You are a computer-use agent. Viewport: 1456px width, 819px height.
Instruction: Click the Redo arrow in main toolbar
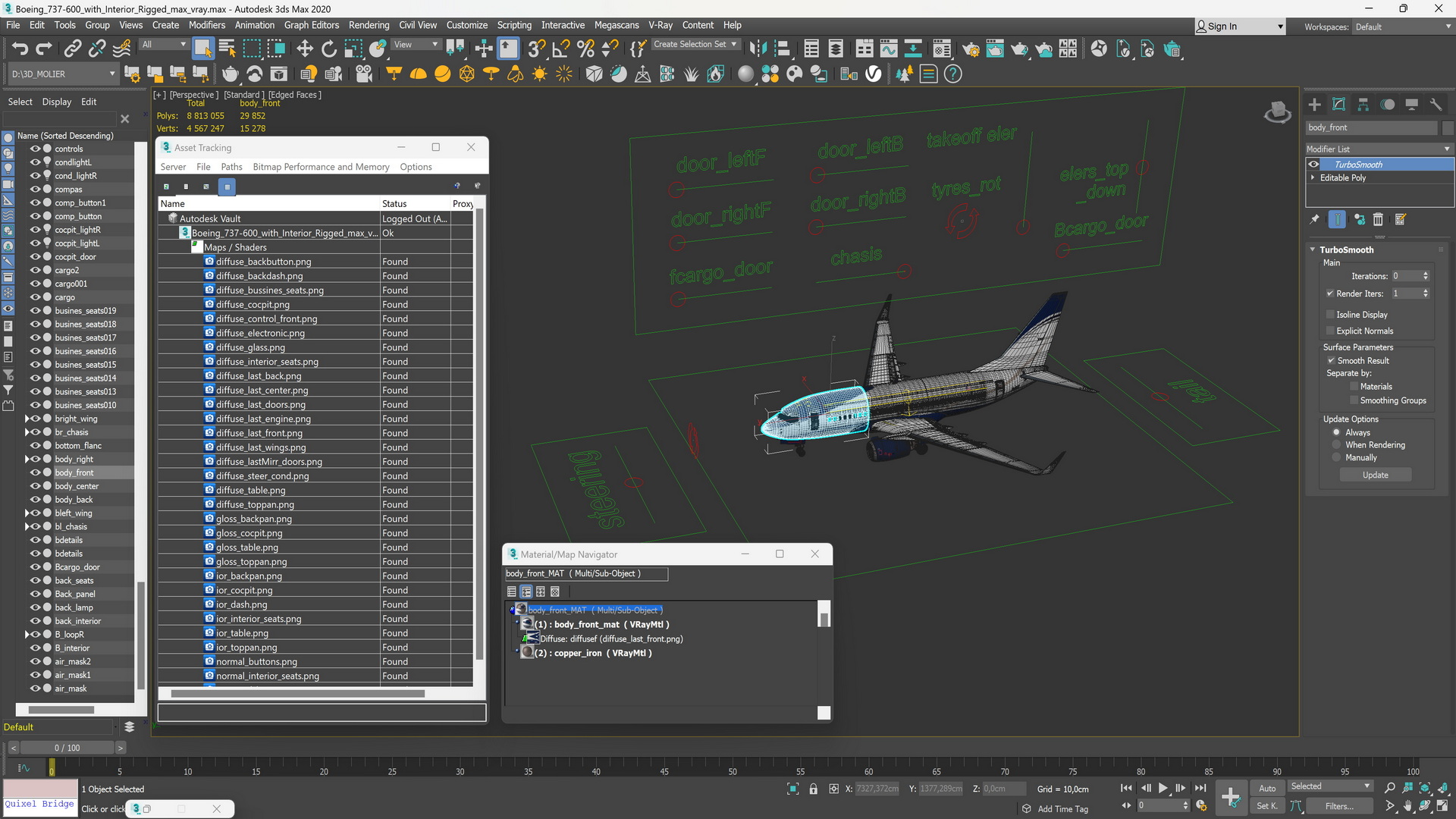point(44,49)
